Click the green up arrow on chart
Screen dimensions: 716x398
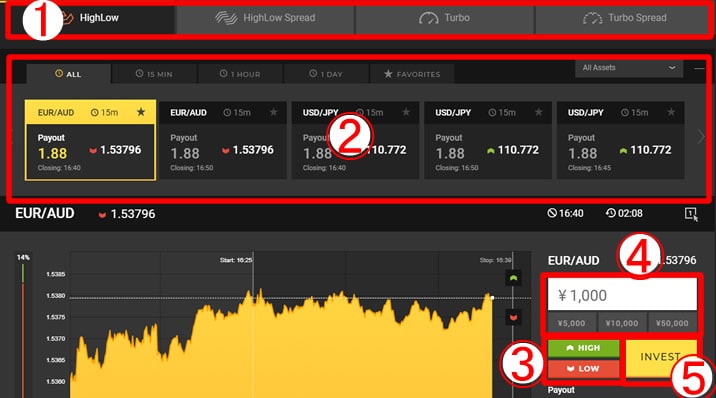pyautogui.click(x=514, y=278)
